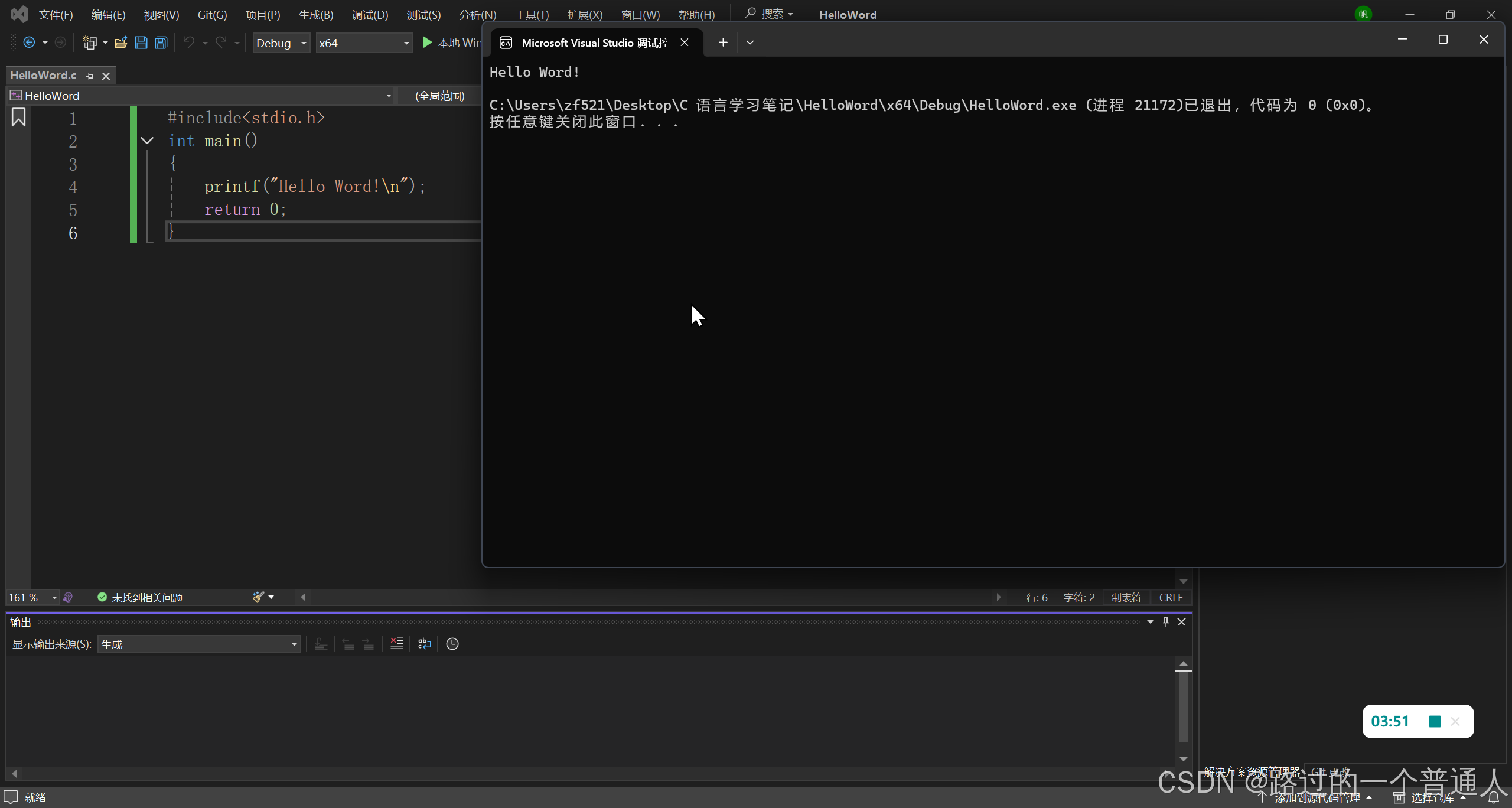
Task: Open the Debug configuration dropdown
Action: click(281, 43)
